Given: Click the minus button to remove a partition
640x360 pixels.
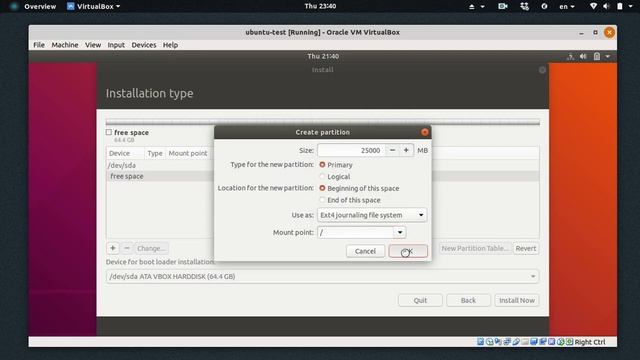Looking at the screenshot, I should pos(127,248).
